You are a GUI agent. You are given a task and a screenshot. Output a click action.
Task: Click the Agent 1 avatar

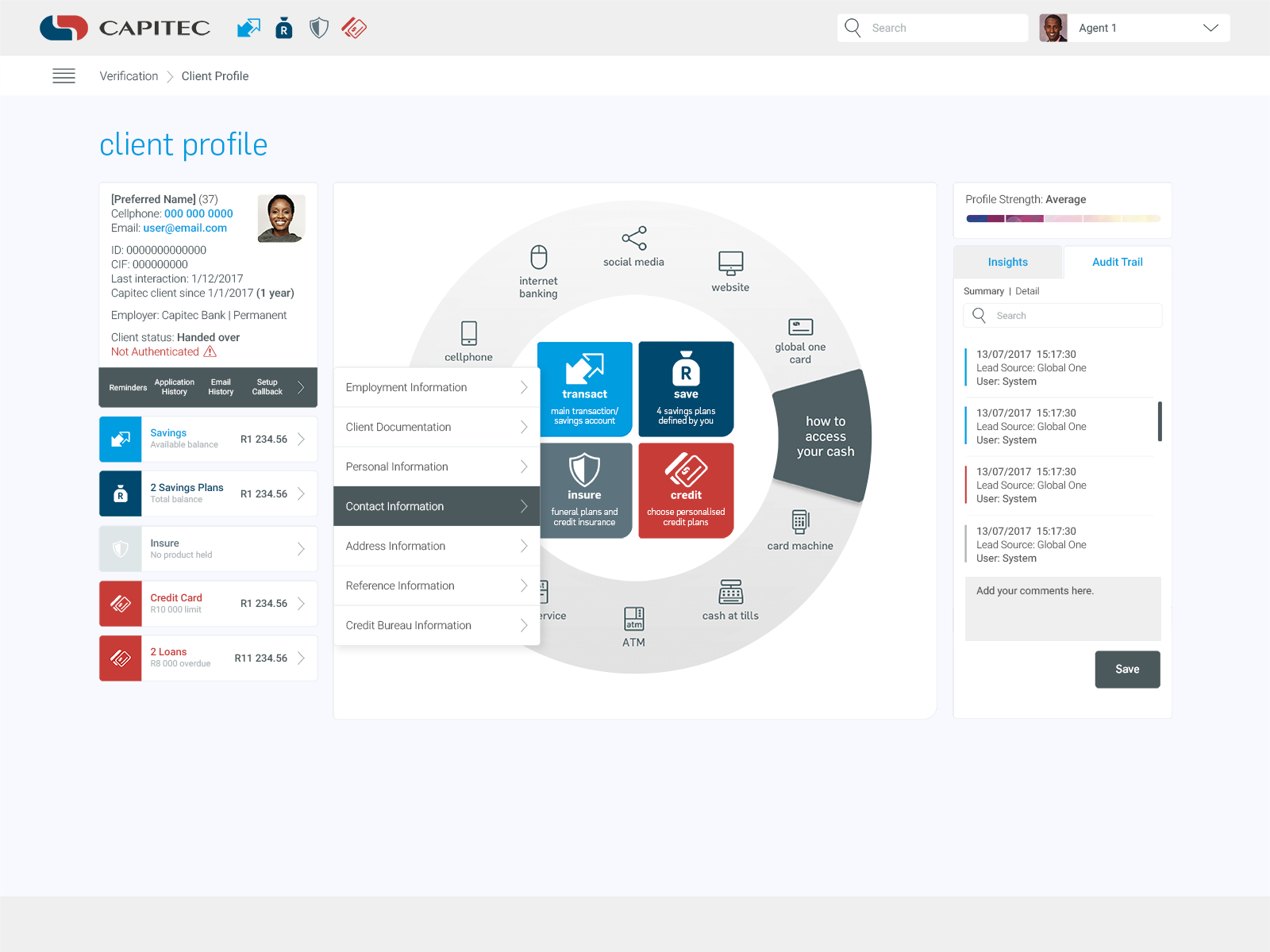tap(1053, 28)
